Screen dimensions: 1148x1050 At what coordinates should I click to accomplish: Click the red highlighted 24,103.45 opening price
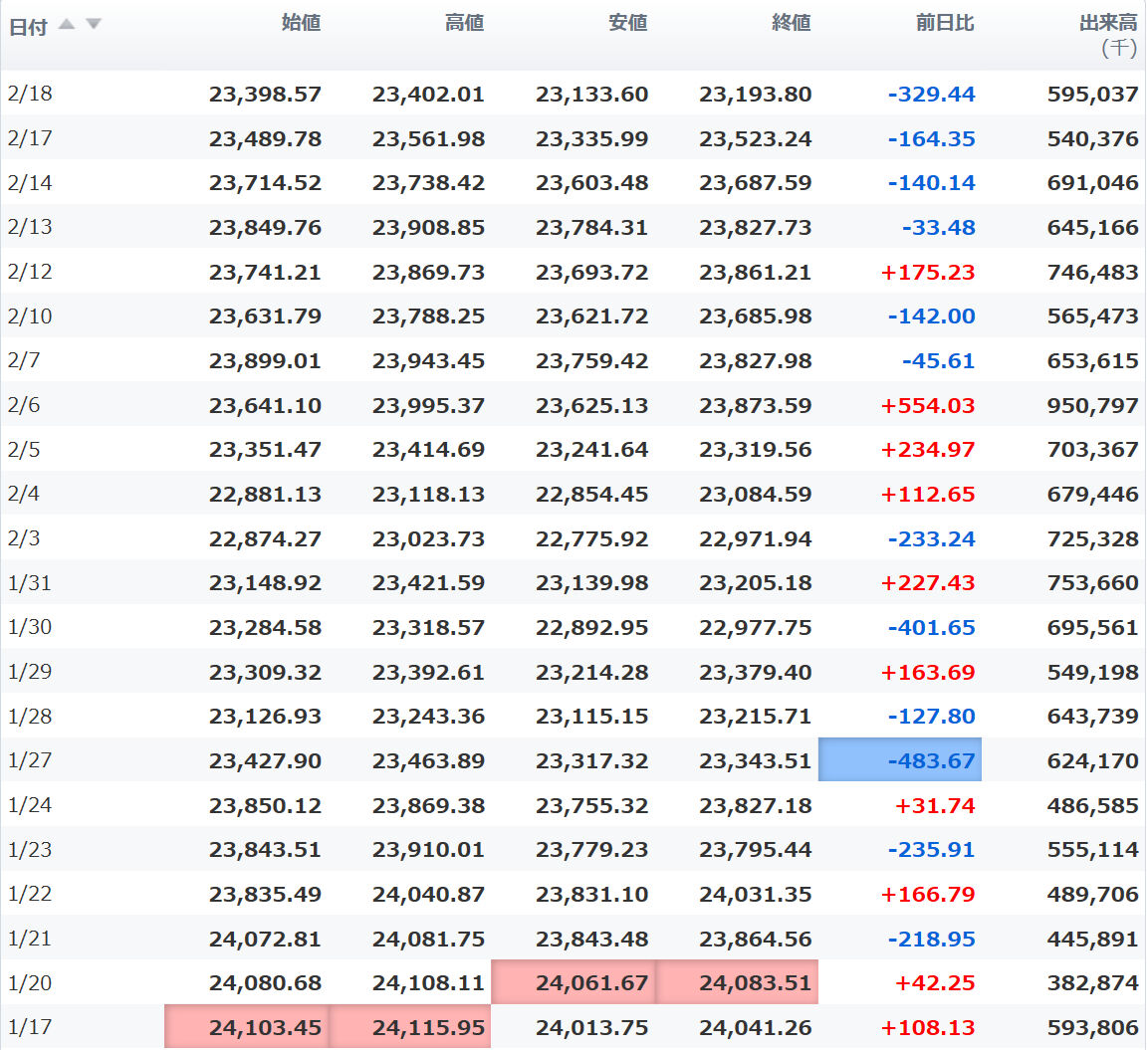click(x=247, y=1027)
